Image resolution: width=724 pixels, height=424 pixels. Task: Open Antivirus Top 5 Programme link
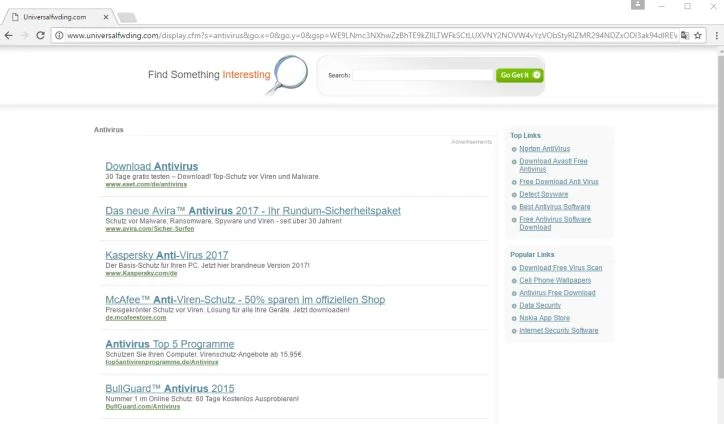point(169,345)
